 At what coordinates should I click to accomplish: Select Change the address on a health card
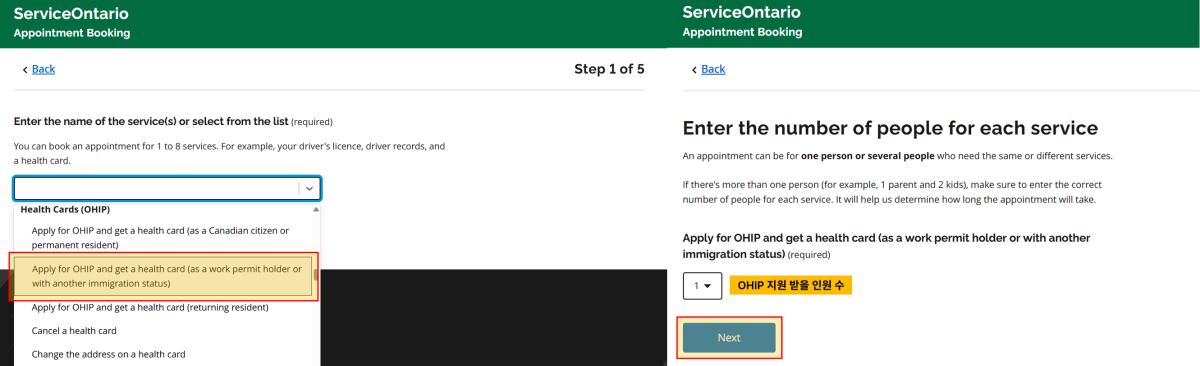point(108,354)
